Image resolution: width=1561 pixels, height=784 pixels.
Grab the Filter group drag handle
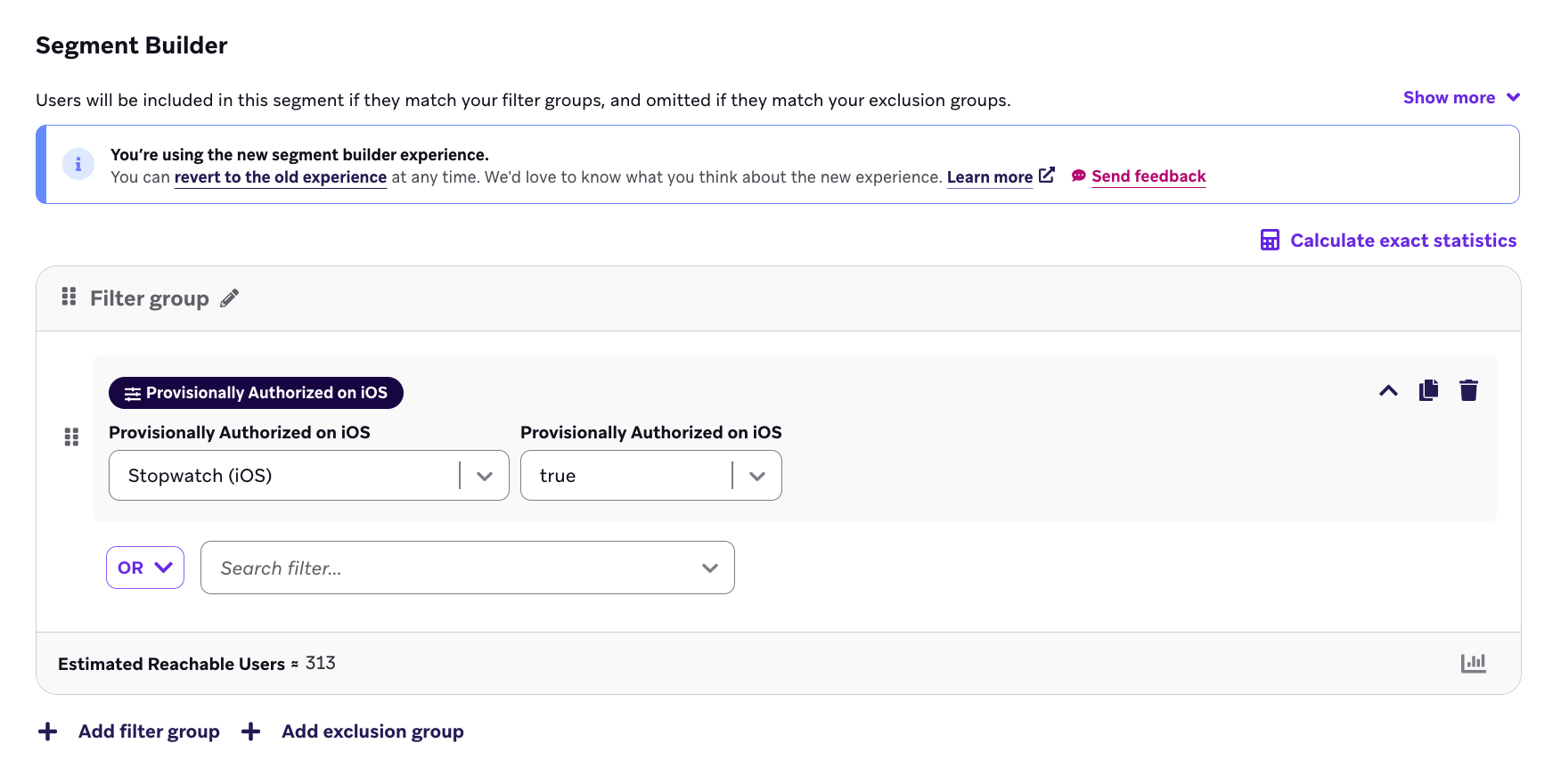coord(69,297)
